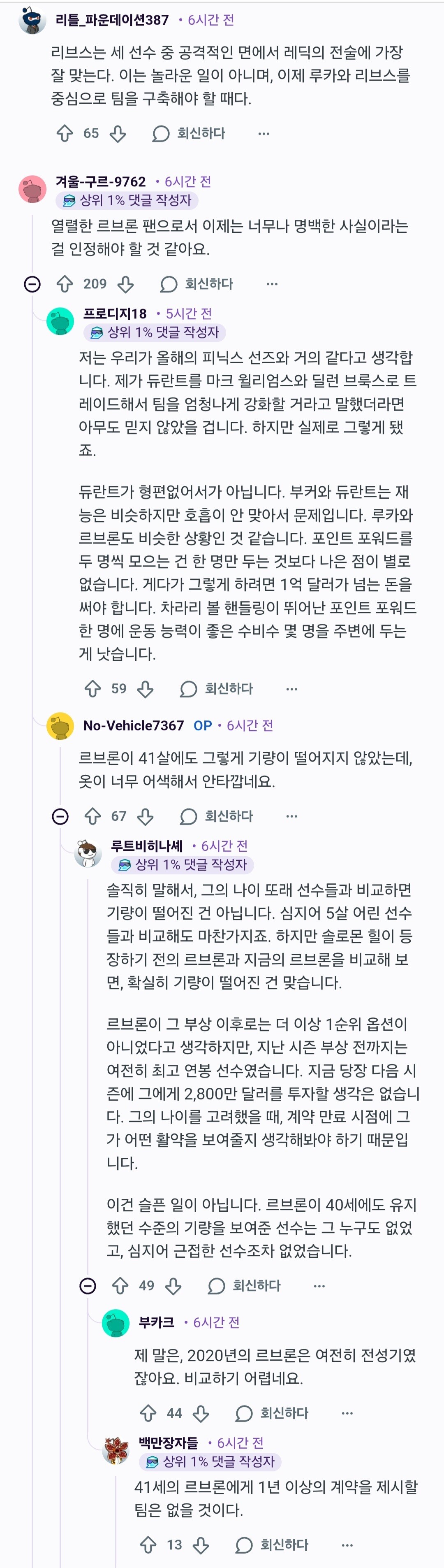This screenshot has width=444, height=1568.
Task: Collapse No-Vehicle7367's reply thread
Action: point(60,815)
